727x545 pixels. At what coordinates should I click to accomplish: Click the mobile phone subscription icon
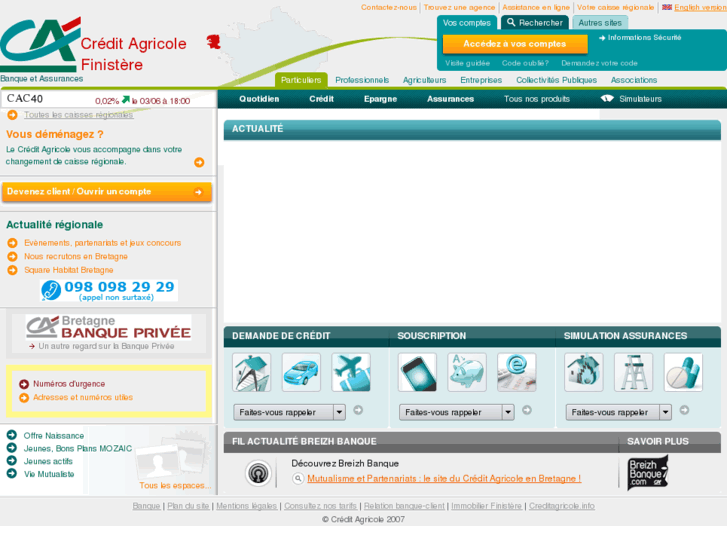tap(417, 372)
